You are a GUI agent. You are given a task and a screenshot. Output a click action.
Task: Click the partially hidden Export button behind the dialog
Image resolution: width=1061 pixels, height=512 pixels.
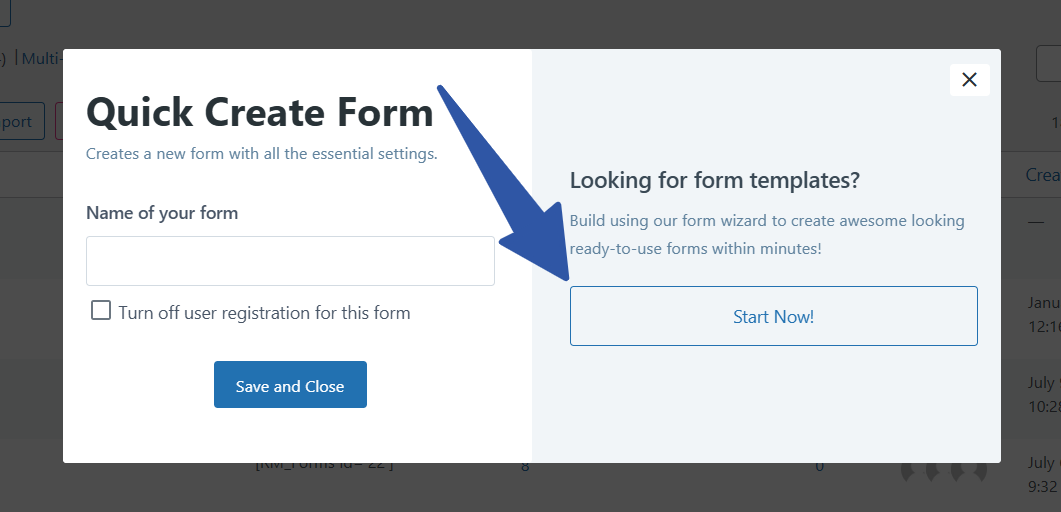(x=20, y=121)
